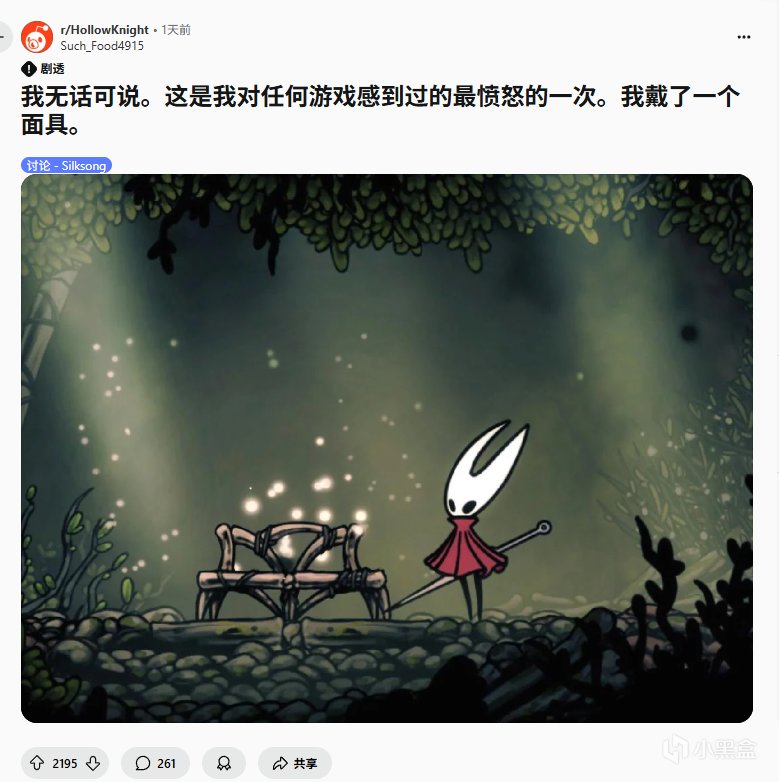The image size is (779, 782).
Task: Click the 小黑盒 watermark logo
Action: coord(710,748)
